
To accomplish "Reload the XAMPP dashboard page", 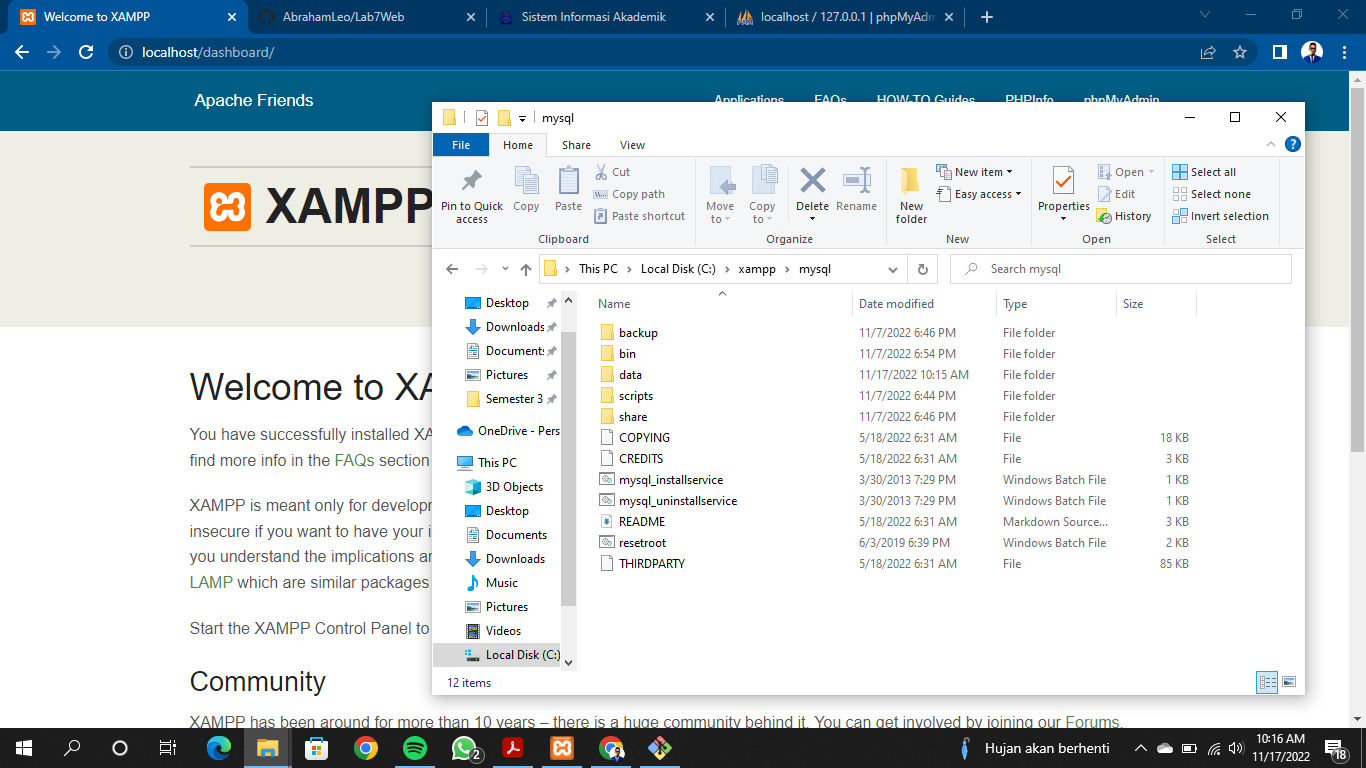I will pos(86,52).
